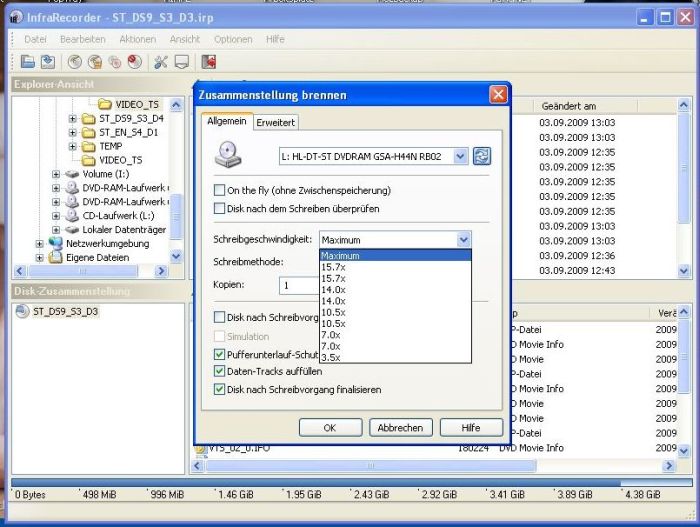Check 'Disk nach dem Schreiben überprüfen'

pos(220,208)
